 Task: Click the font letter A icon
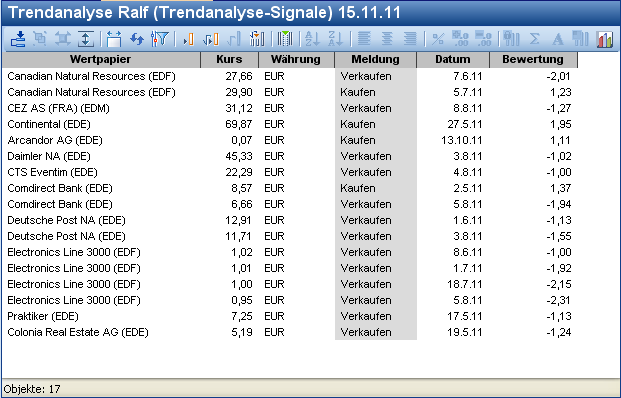(558, 39)
